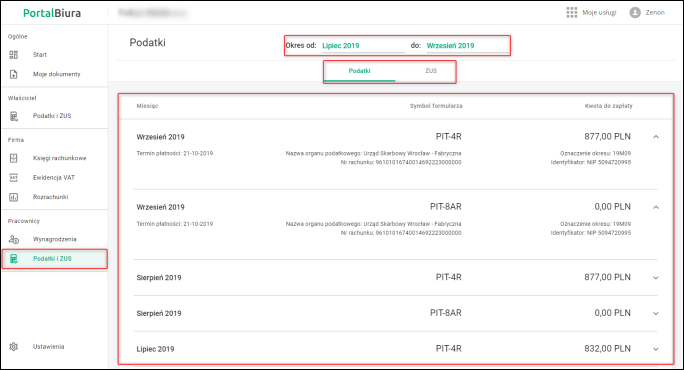Expand the Sierpień 2019 PIT-8AR row

[x=656, y=314]
